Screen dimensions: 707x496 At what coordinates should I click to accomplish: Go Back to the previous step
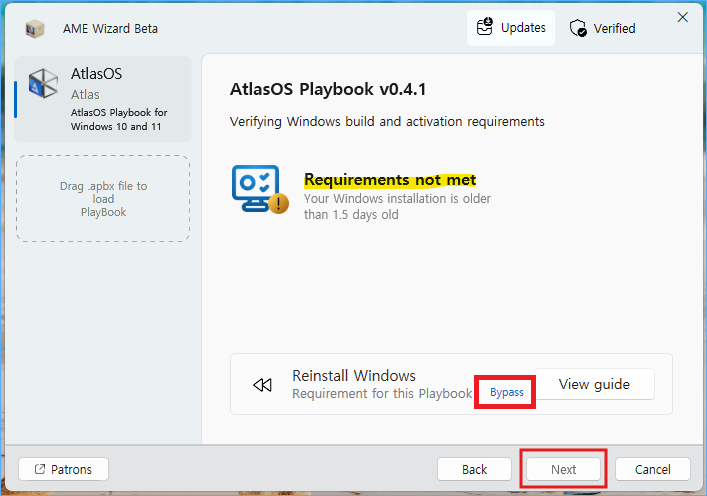(x=474, y=469)
